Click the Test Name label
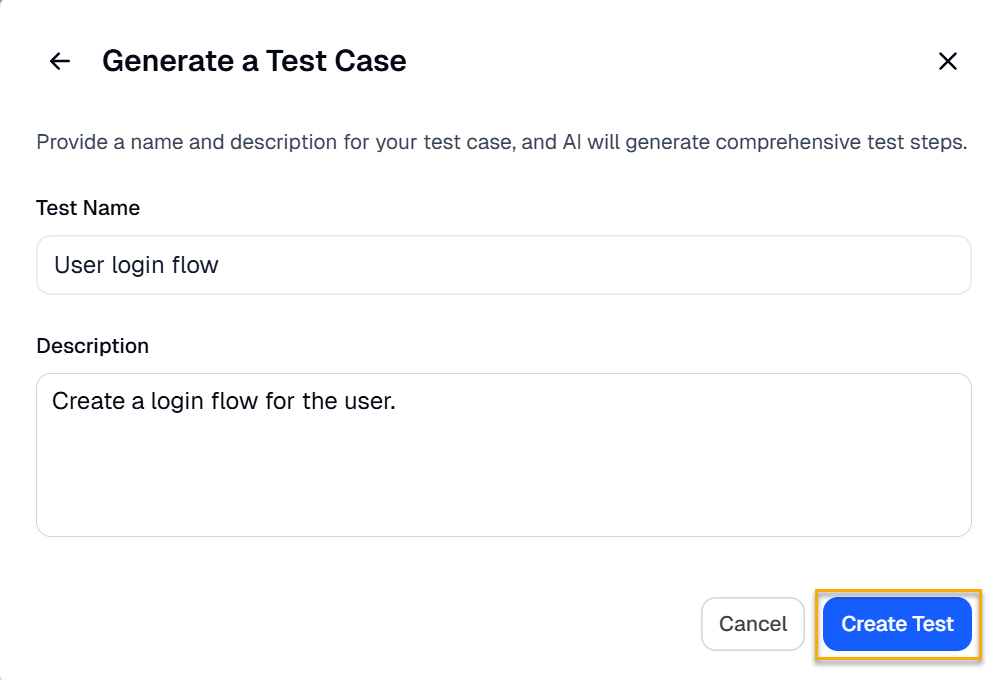The width and height of the screenshot is (1005, 680). pyautogui.click(x=88, y=208)
